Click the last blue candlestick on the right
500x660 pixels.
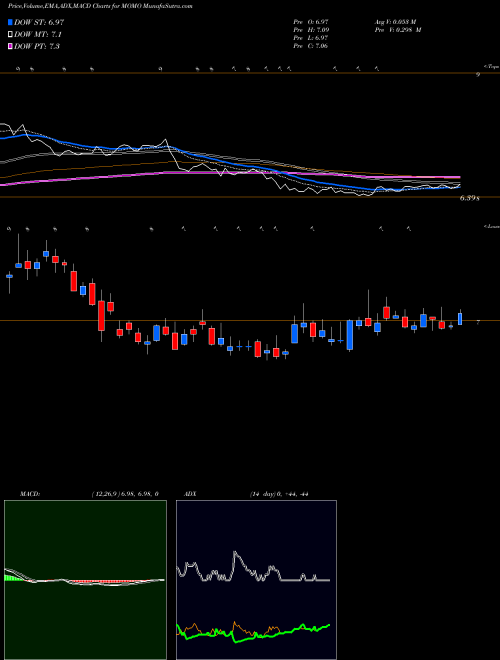[460, 318]
